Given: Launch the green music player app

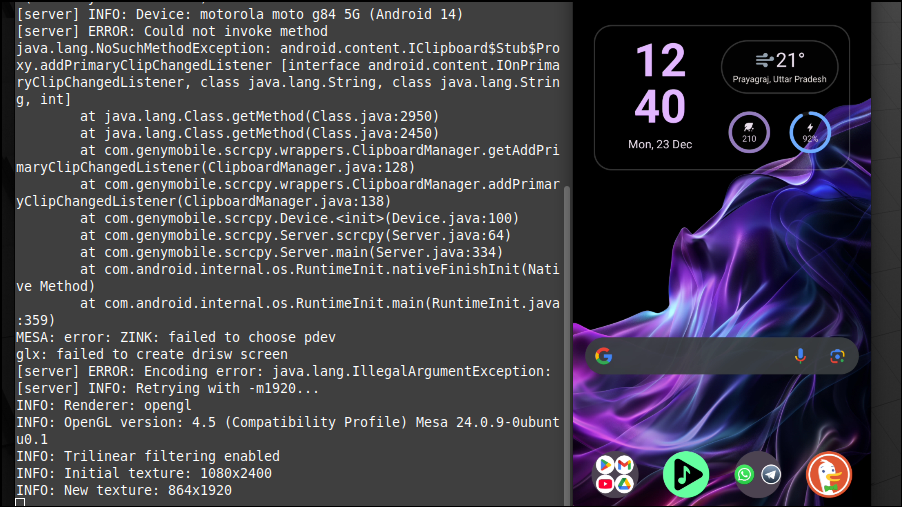Looking at the screenshot, I should [x=686, y=475].
